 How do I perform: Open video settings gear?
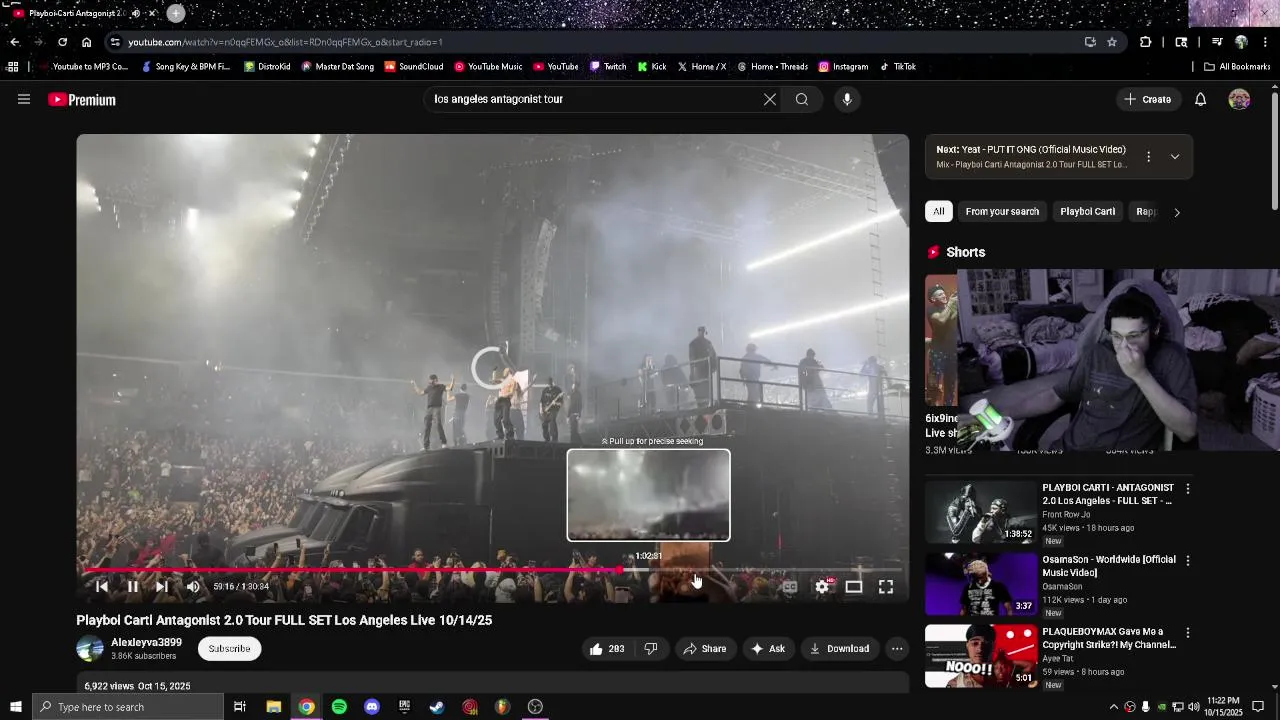822,587
